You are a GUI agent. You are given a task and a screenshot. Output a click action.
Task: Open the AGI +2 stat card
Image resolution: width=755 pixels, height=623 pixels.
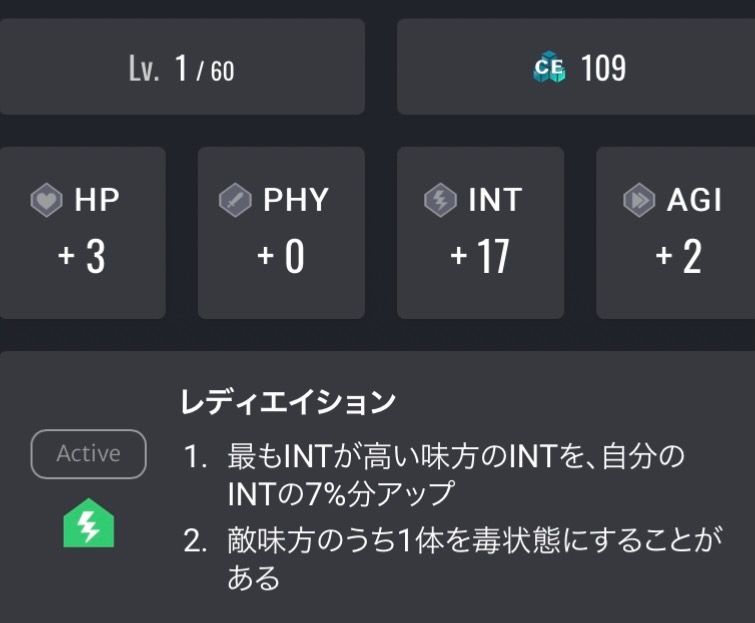(676, 232)
